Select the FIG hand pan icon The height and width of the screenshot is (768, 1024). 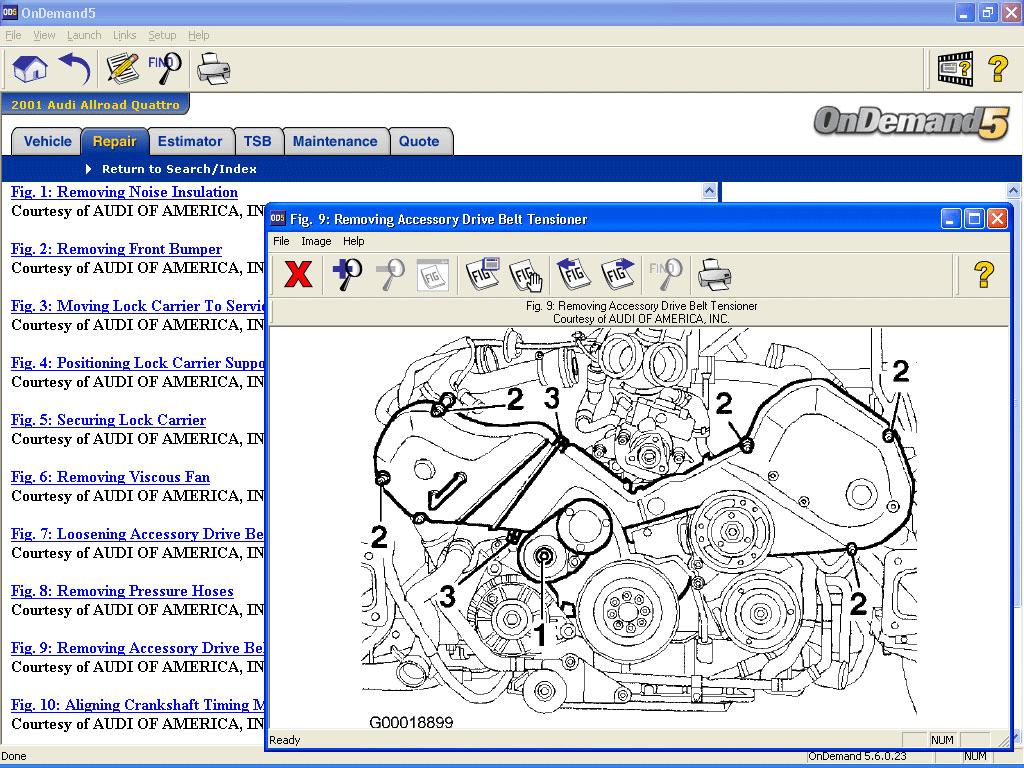[x=526, y=274]
